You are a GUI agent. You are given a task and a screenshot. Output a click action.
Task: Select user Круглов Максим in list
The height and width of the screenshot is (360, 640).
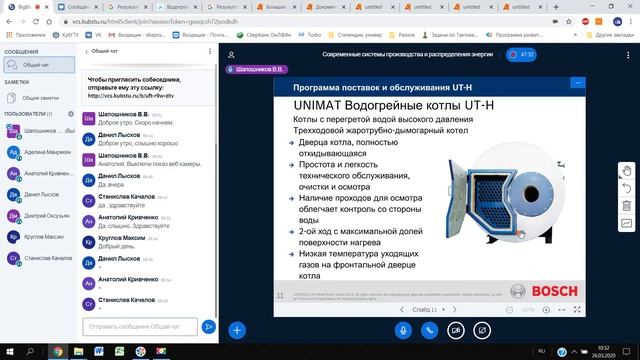39,237
